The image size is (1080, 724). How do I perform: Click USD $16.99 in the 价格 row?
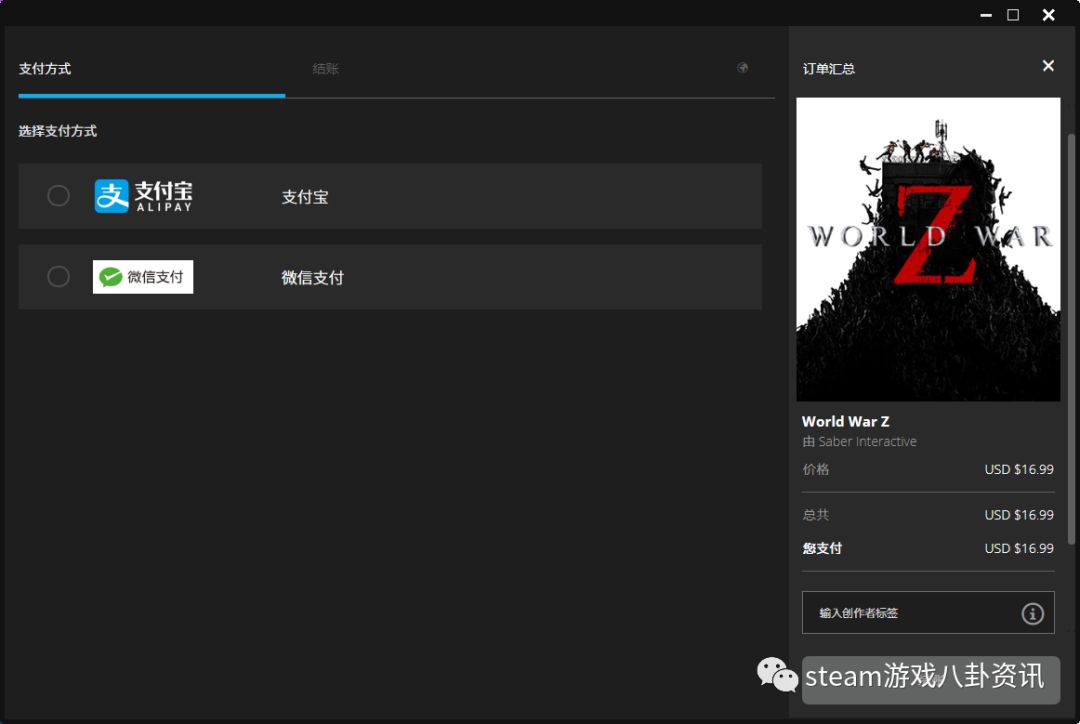1019,469
